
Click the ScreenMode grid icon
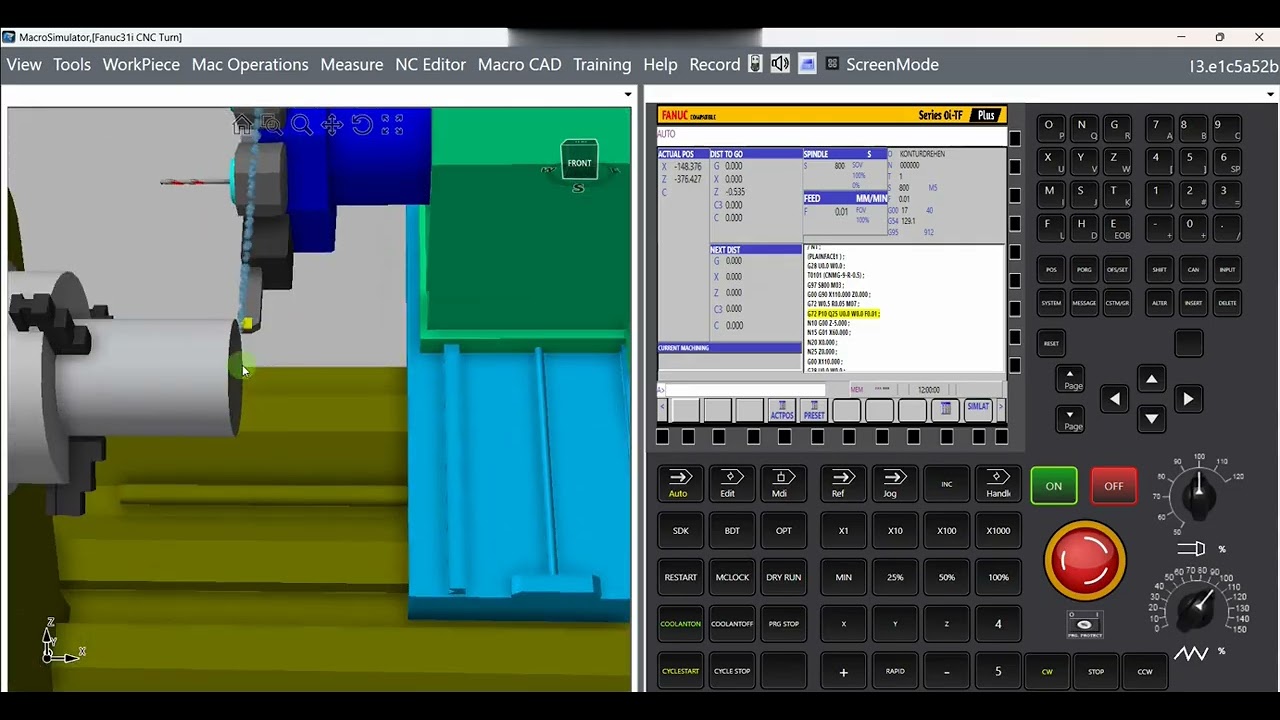(832, 64)
